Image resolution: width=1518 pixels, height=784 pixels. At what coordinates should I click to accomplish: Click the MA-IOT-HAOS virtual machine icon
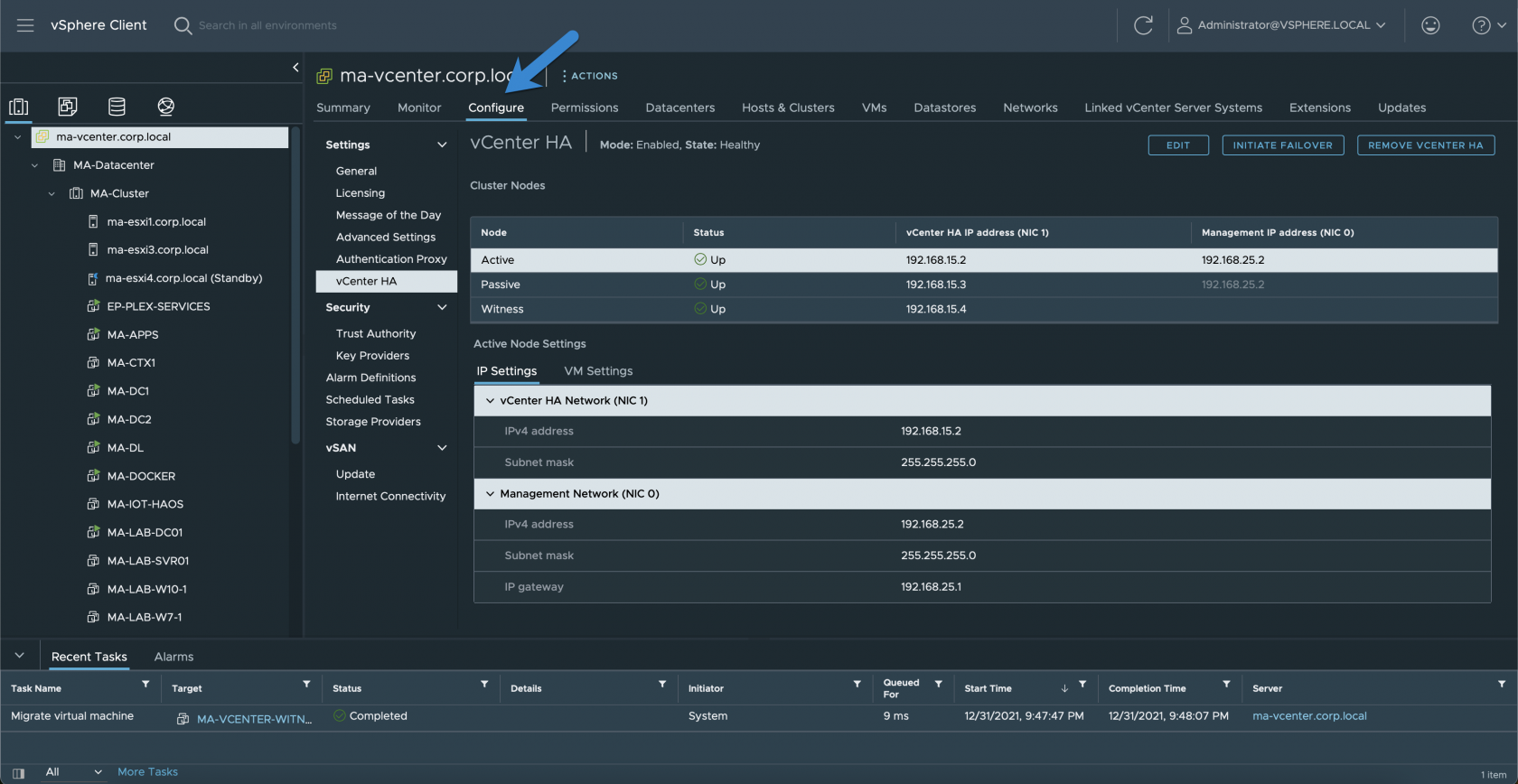(x=93, y=504)
